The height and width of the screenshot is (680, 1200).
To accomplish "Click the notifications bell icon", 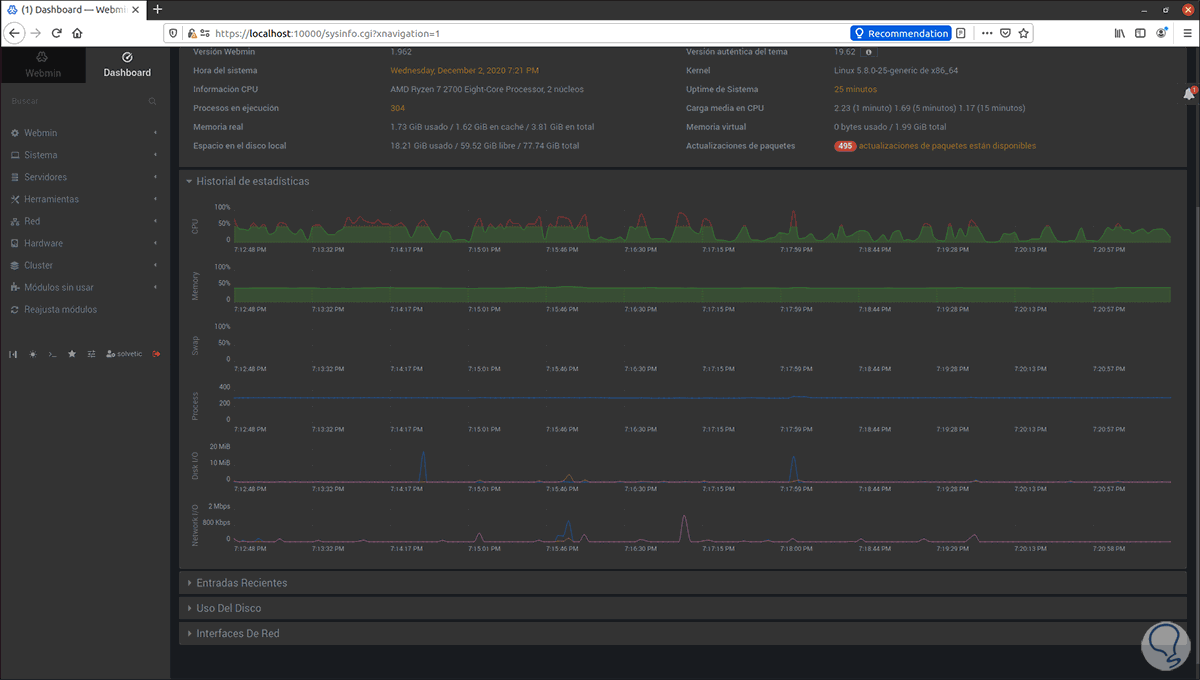I will coord(1189,94).
